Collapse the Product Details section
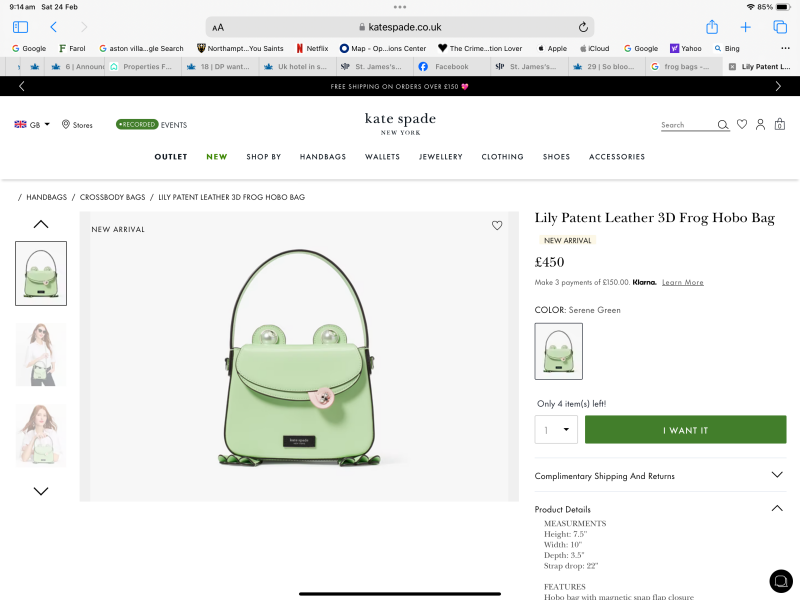 point(777,509)
